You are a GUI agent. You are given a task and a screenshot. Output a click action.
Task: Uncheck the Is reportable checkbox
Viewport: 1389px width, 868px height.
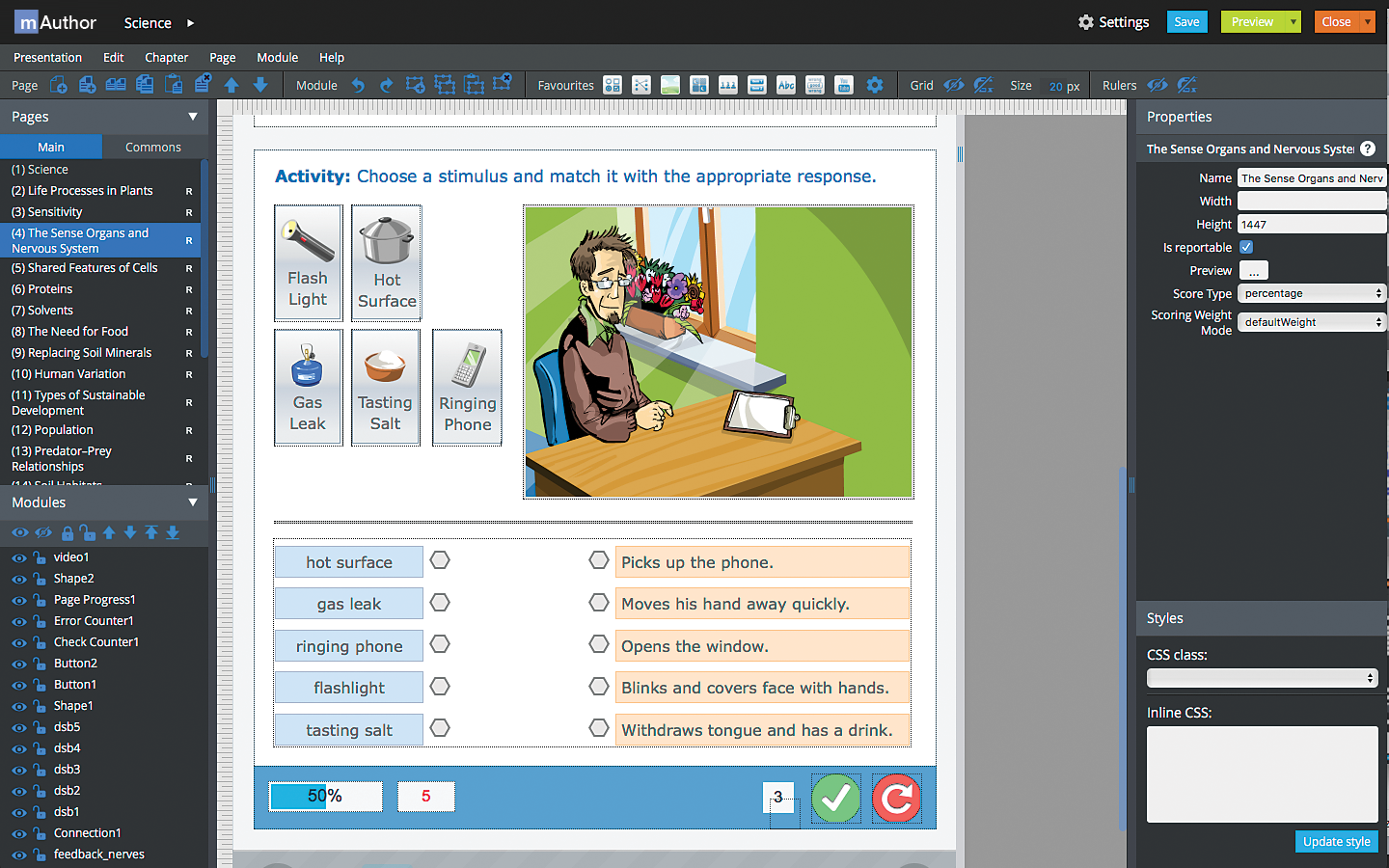coord(1245,247)
